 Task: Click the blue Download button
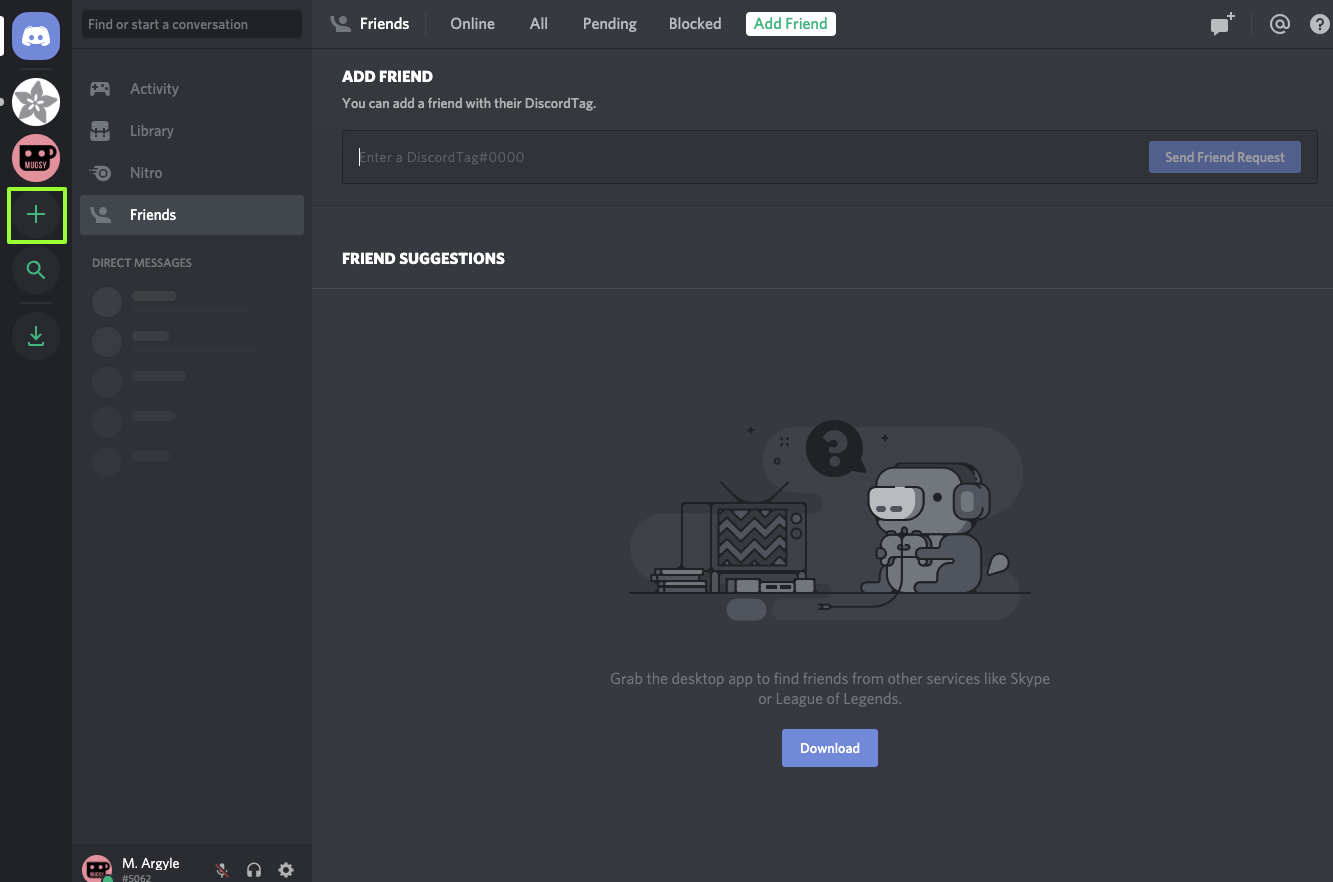830,748
